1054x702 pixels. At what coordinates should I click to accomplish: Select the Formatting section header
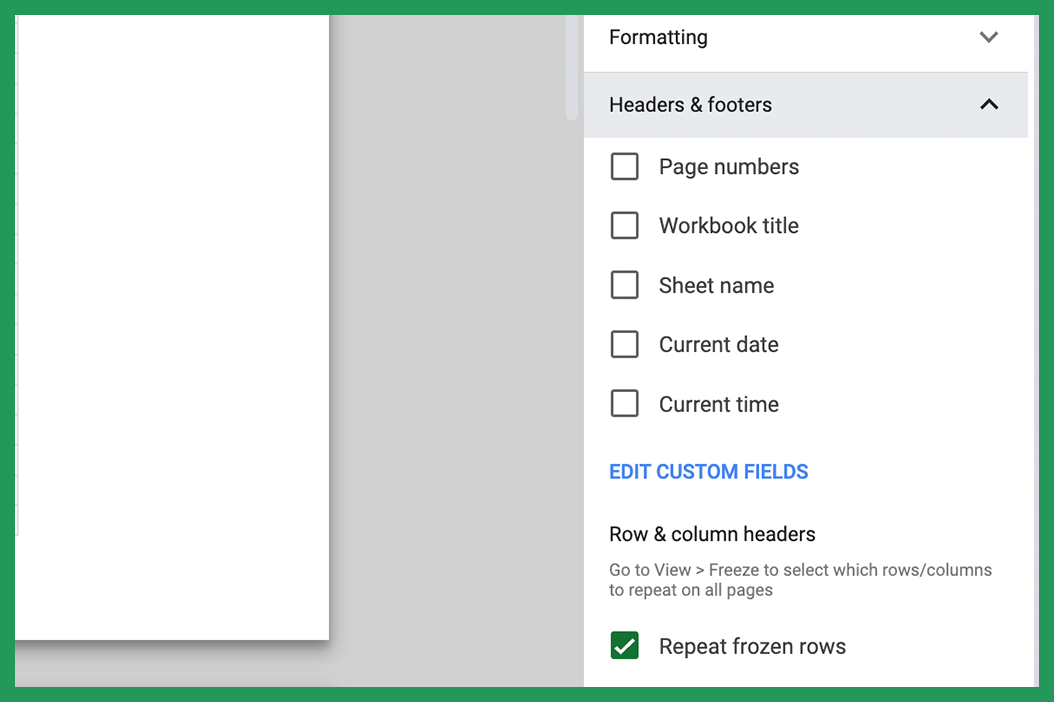[x=657, y=37]
